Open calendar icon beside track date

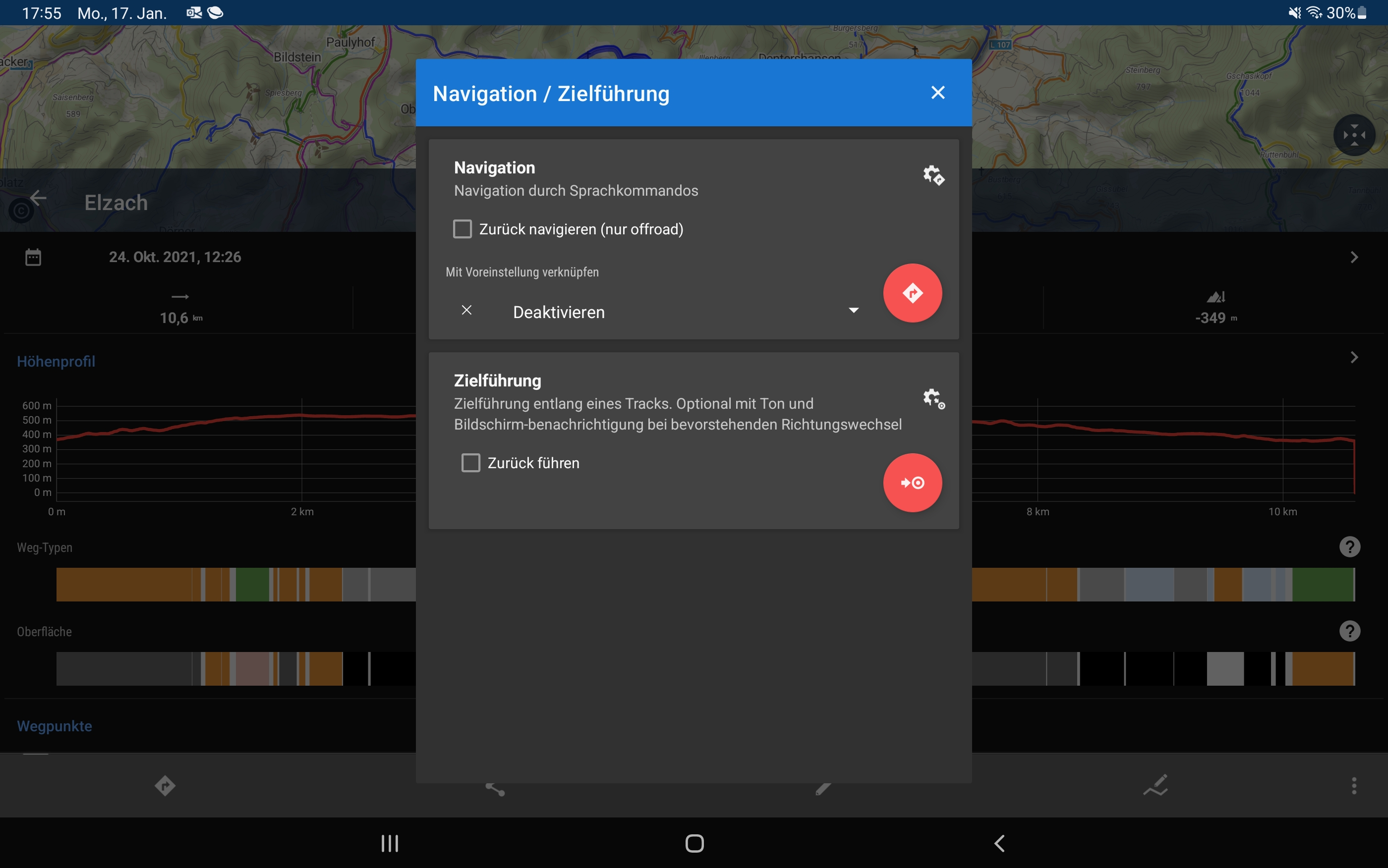point(33,257)
